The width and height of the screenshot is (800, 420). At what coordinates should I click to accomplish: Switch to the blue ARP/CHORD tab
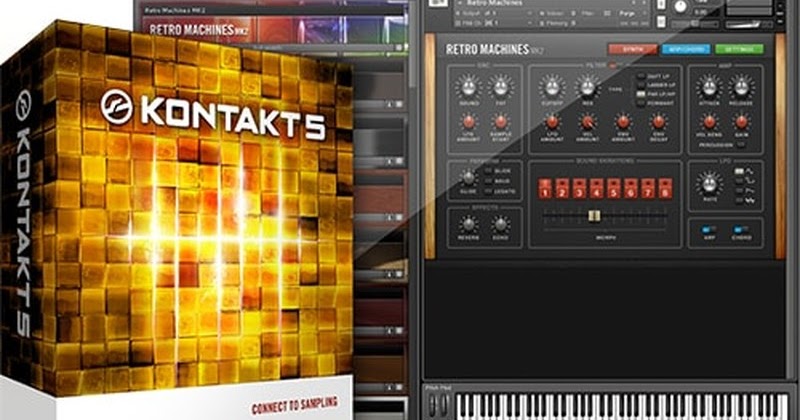point(686,49)
